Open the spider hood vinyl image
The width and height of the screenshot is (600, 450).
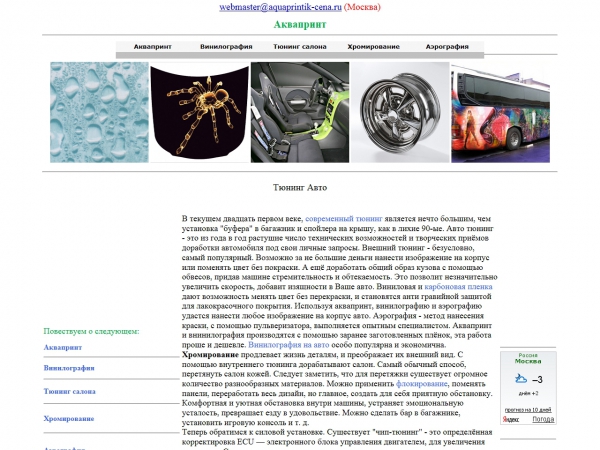pyautogui.click(x=199, y=112)
